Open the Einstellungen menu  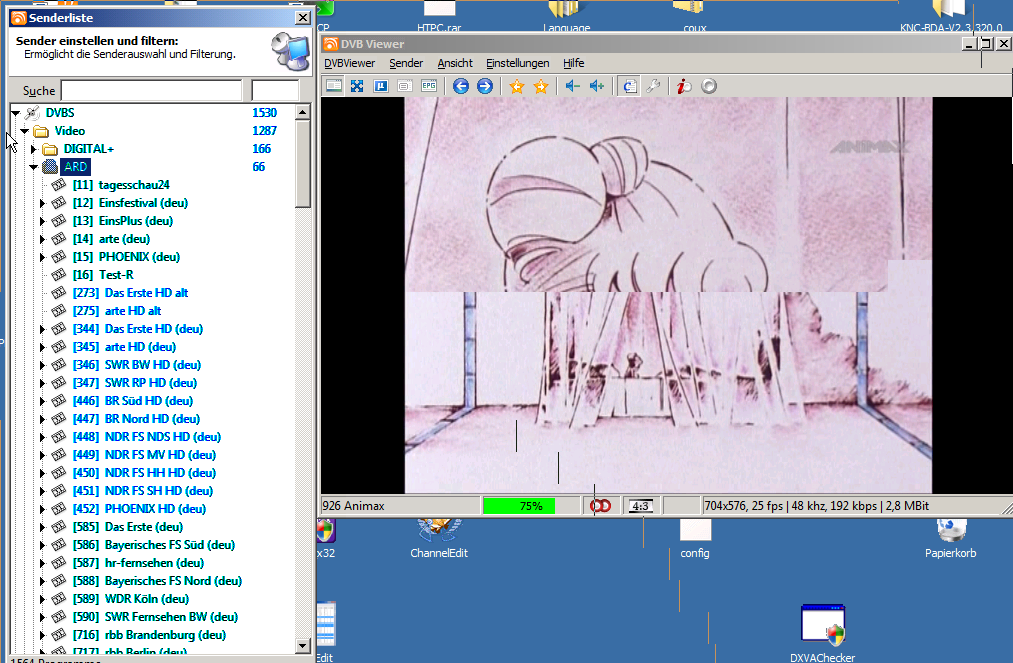pyautogui.click(x=517, y=63)
